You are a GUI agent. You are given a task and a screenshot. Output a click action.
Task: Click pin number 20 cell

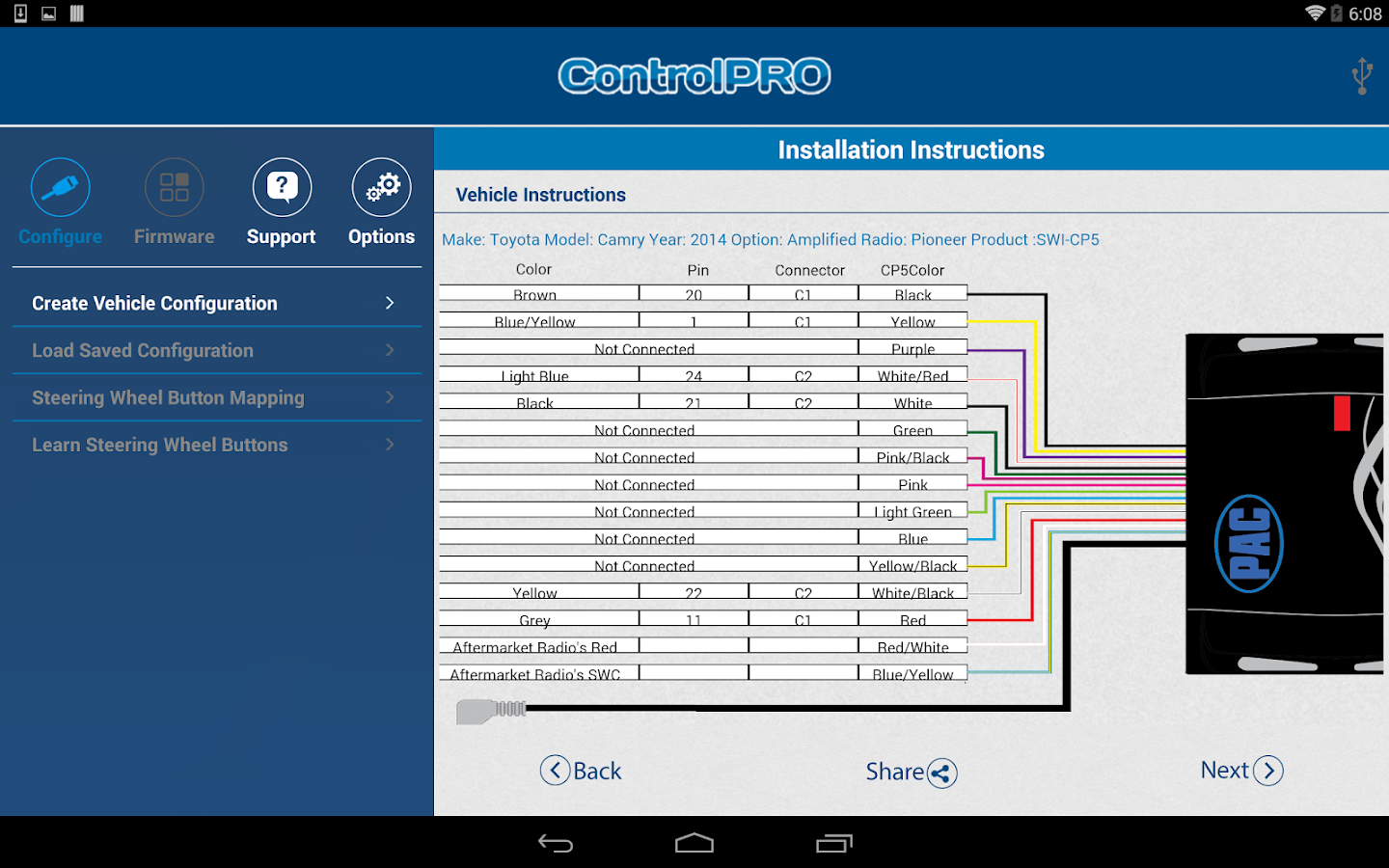coord(694,292)
